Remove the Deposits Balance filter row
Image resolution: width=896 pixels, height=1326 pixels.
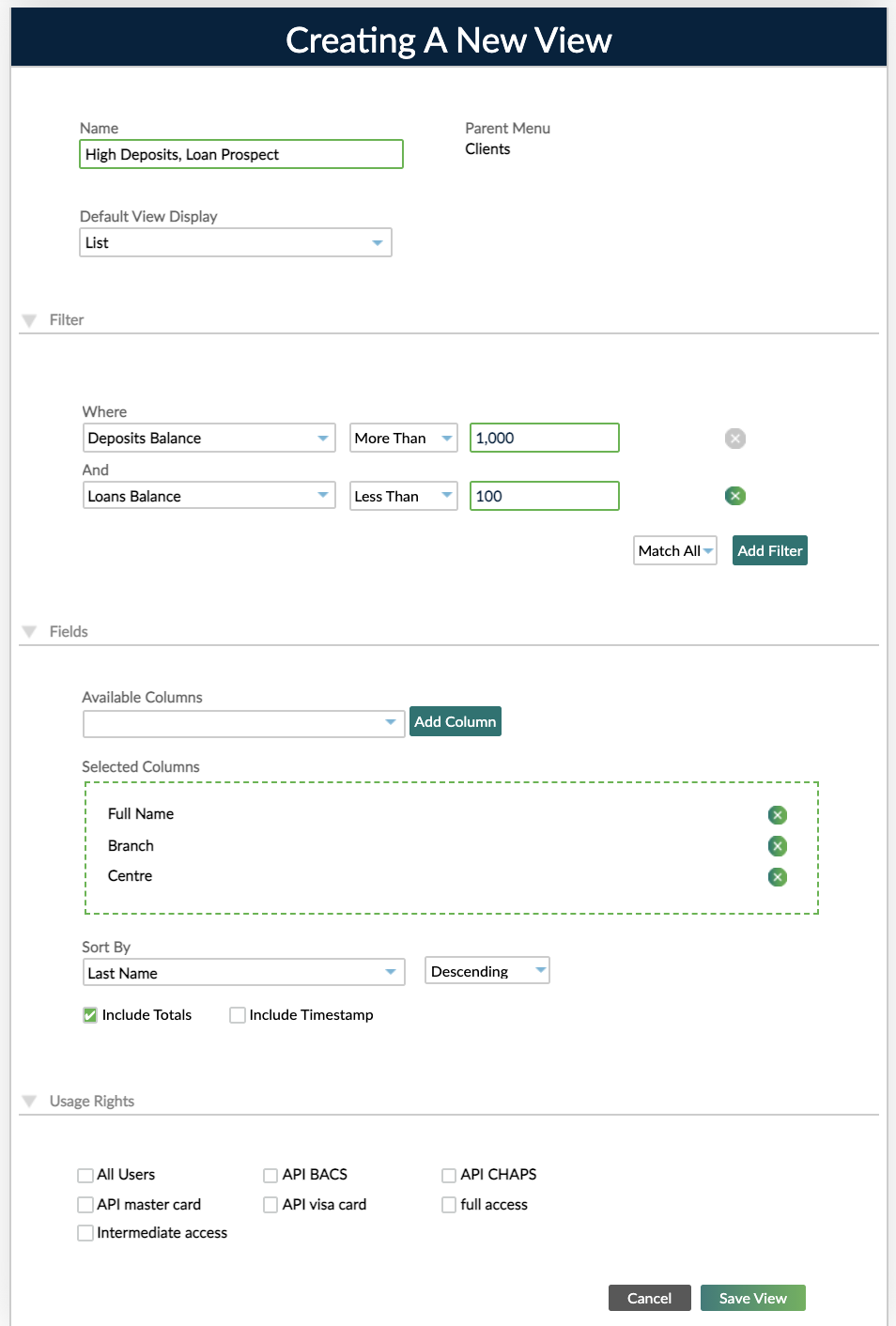point(734,438)
